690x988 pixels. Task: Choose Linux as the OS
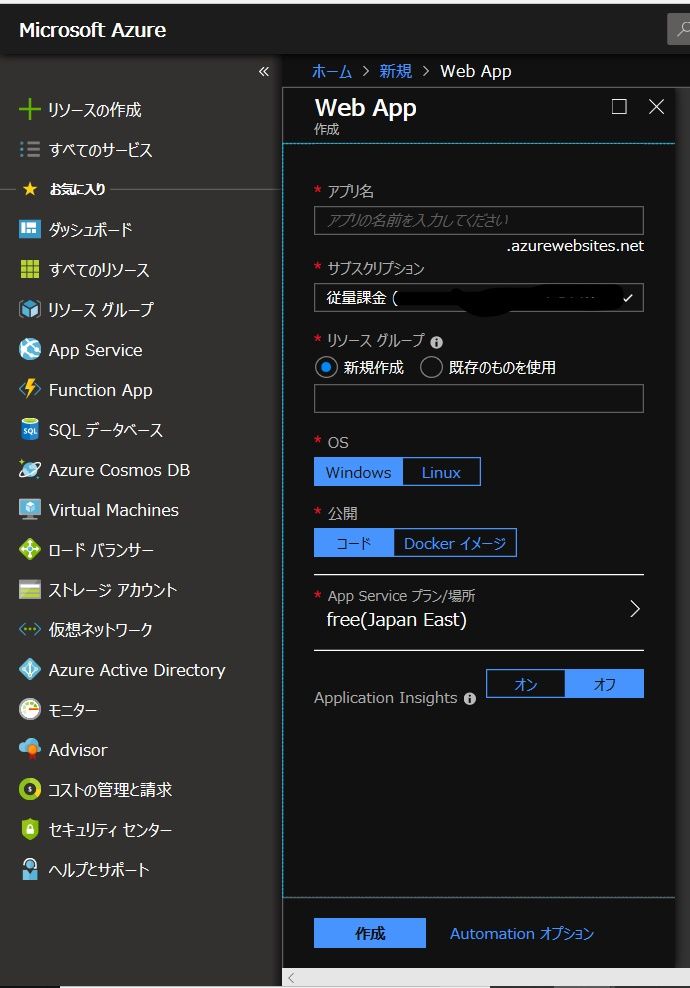[x=441, y=472]
